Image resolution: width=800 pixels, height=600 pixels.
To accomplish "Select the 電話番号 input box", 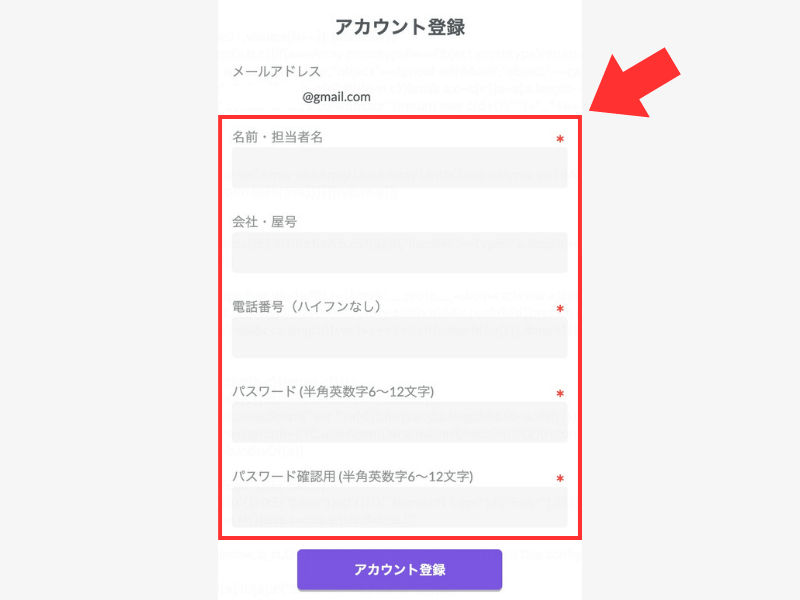I will coord(399,338).
